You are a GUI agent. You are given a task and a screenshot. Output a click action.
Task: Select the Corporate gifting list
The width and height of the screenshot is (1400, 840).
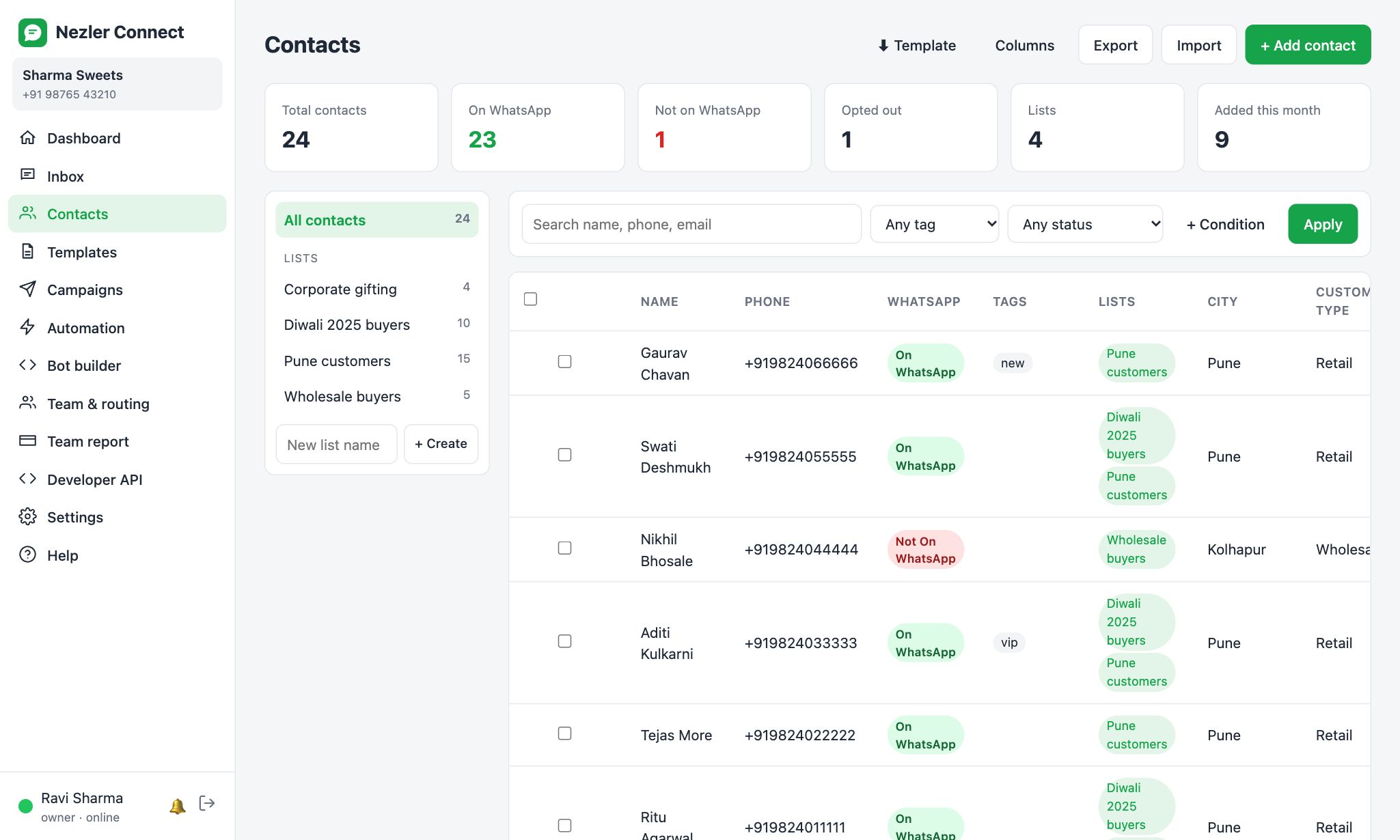376,289
